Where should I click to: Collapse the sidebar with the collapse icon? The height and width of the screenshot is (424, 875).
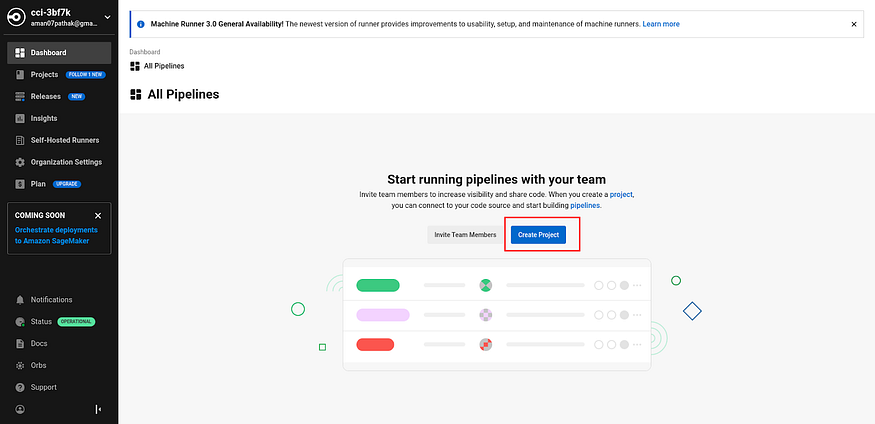point(98,409)
